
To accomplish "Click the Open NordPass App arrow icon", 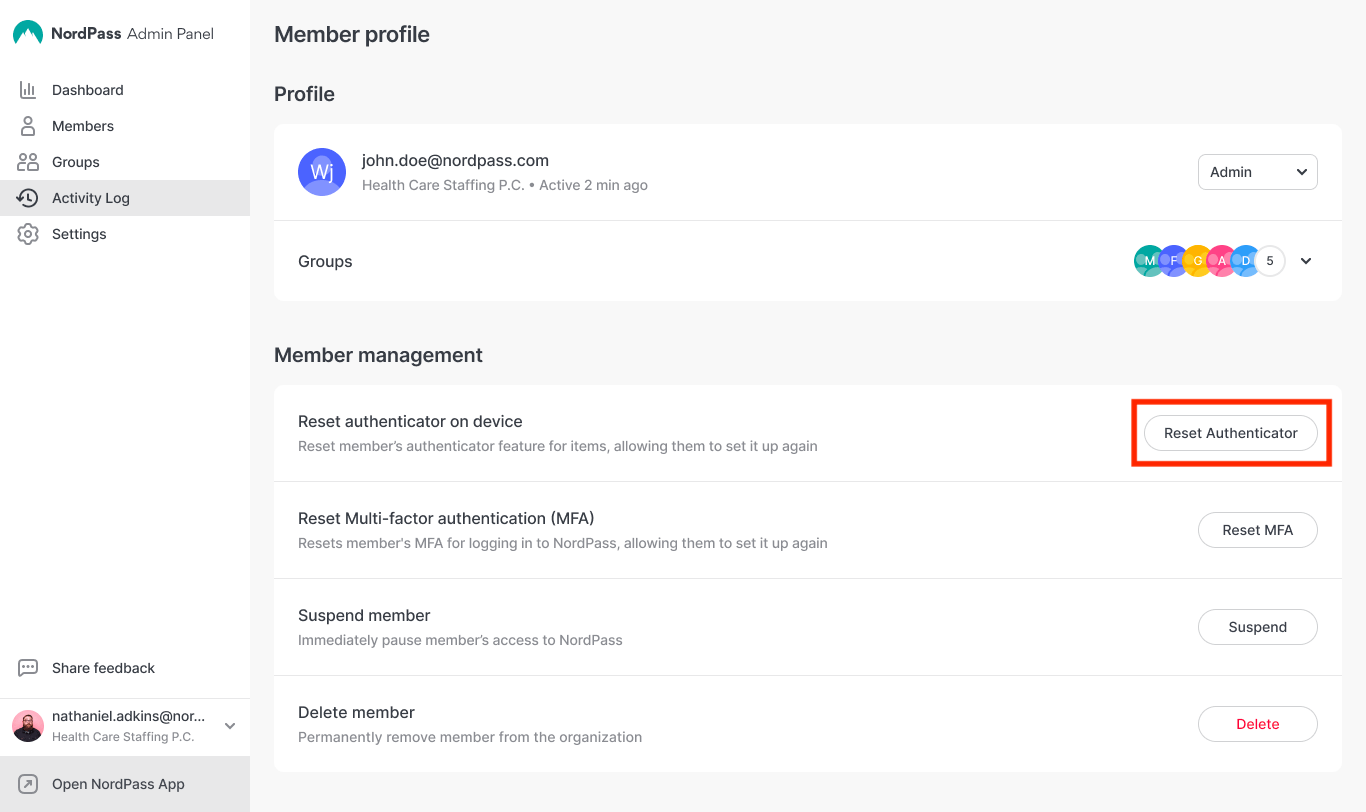I will pyautogui.click(x=28, y=784).
